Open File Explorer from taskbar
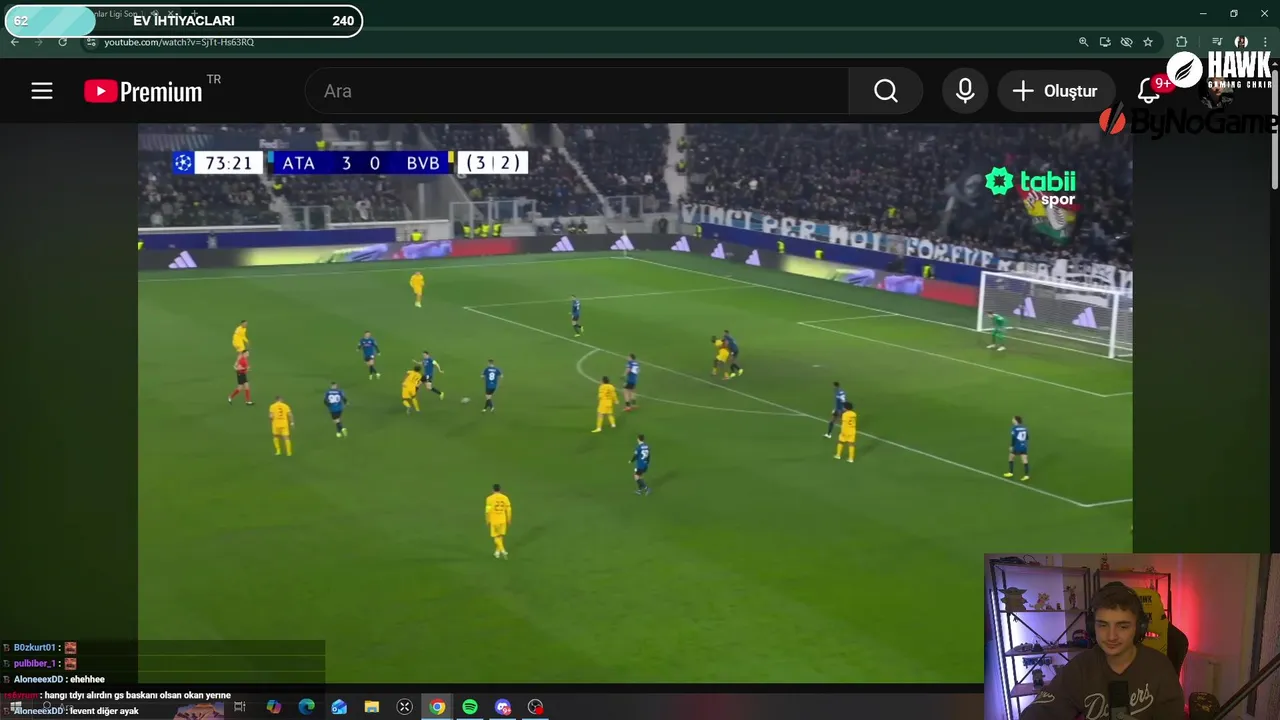 coord(372,707)
